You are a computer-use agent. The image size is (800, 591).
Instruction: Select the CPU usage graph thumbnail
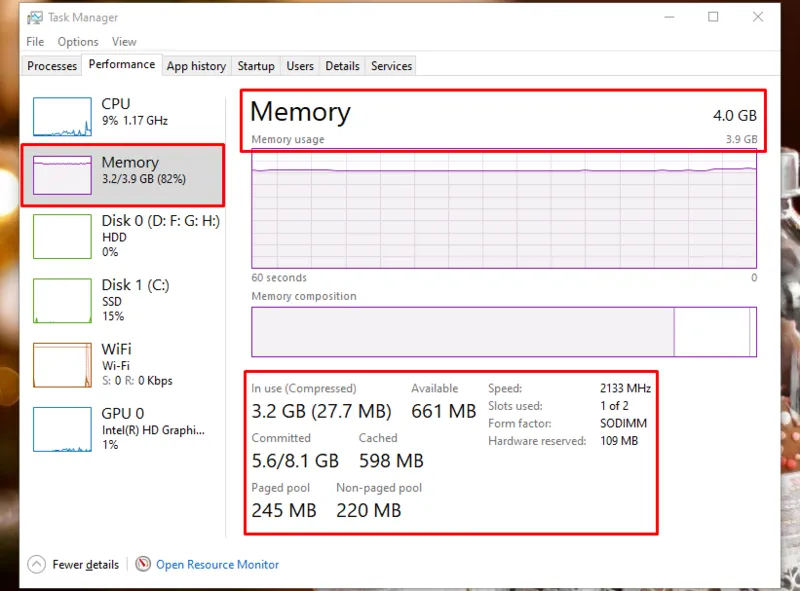pyautogui.click(x=62, y=117)
